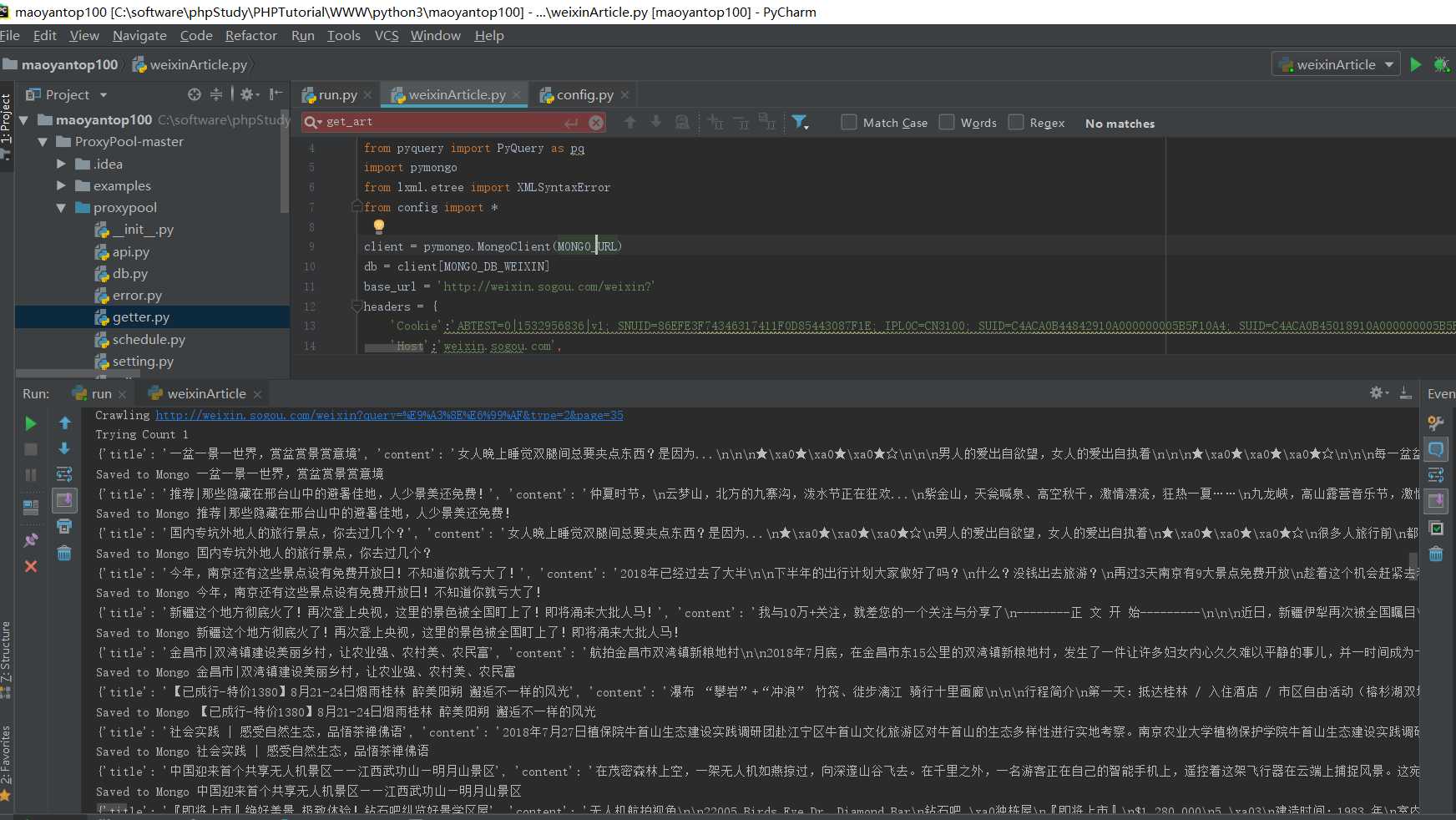Open Project panel gear options
This screenshot has width=1456, height=820.
coord(250,94)
